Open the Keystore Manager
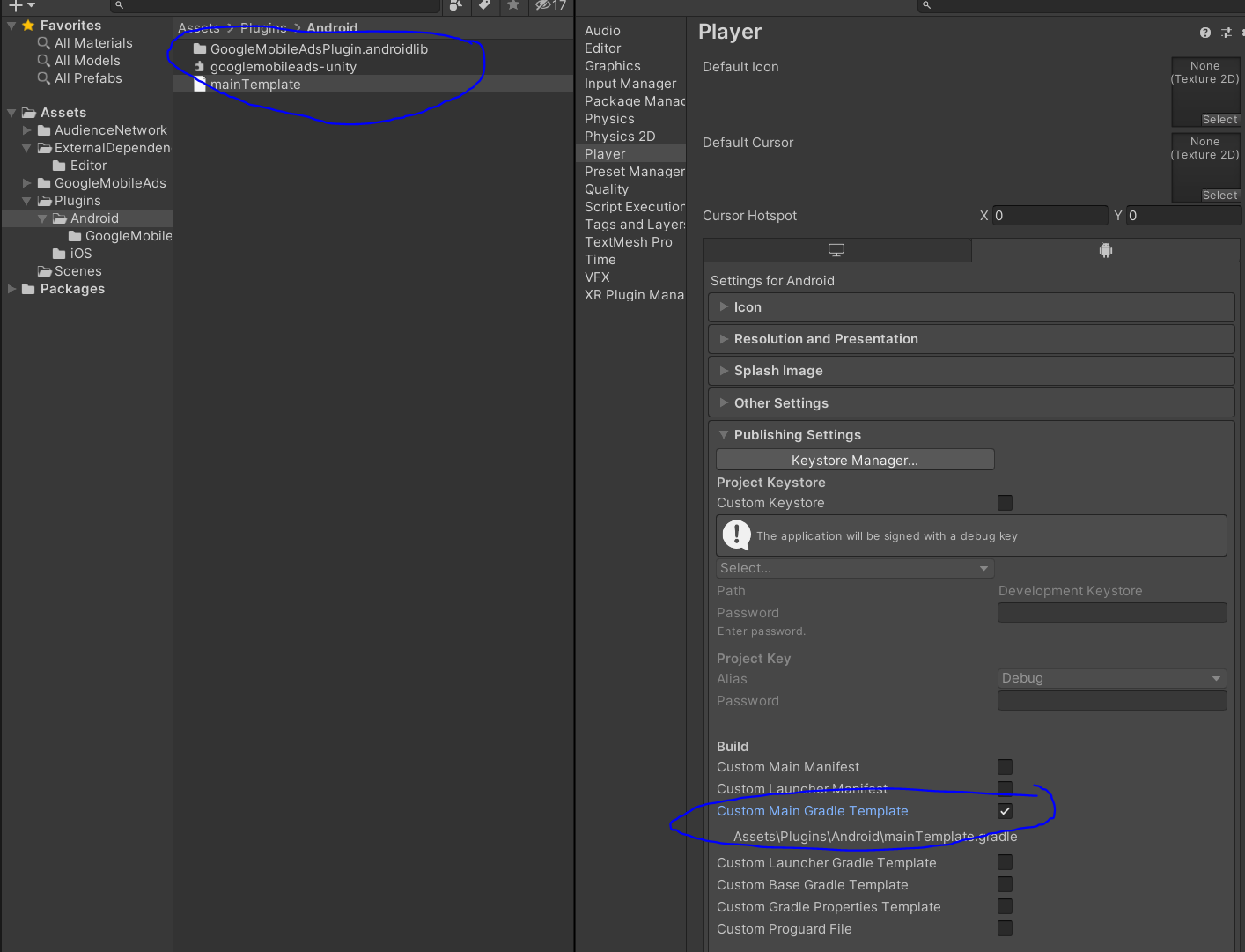The width and height of the screenshot is (1245, 952). click(855, 461)
